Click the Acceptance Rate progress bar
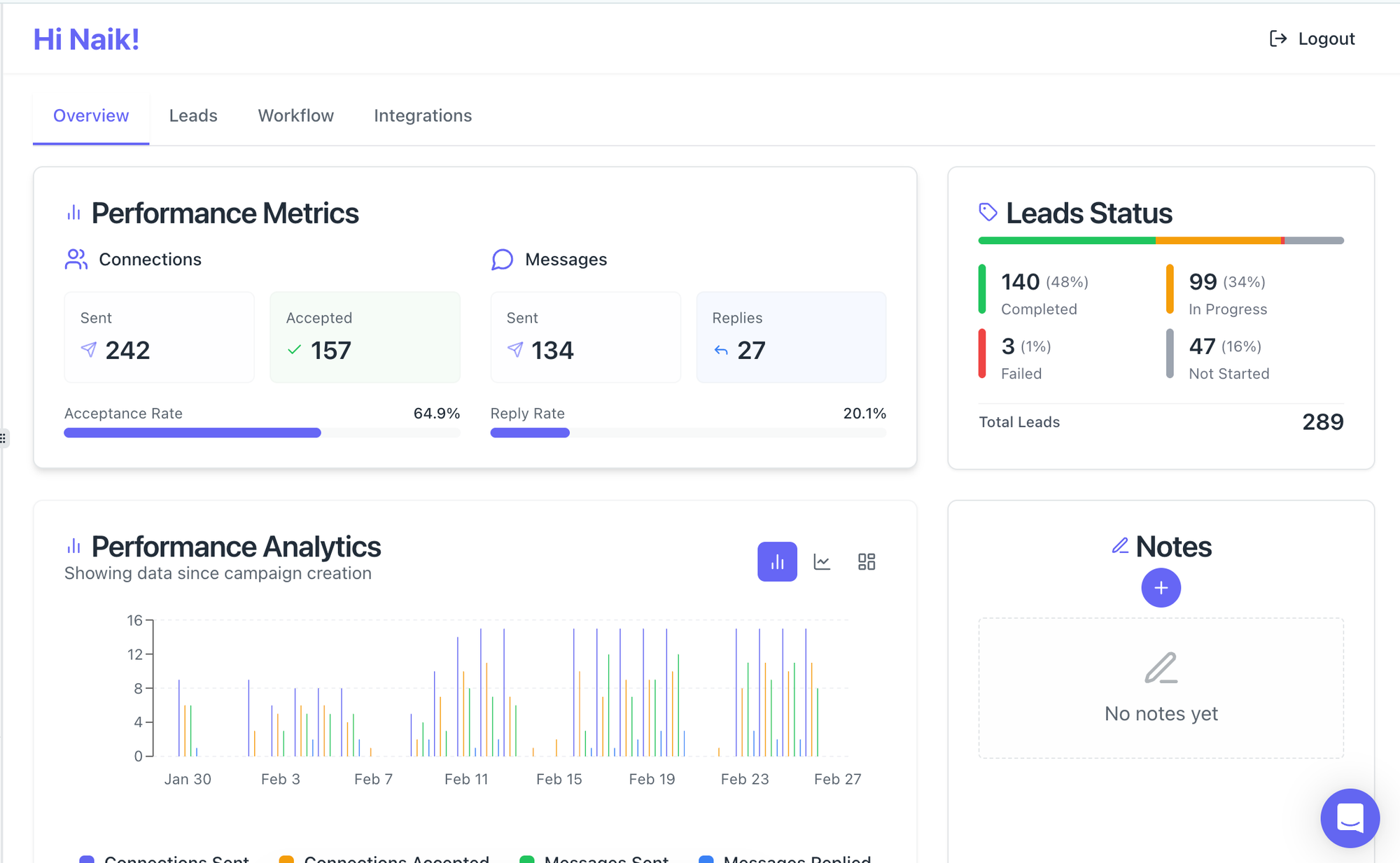Viewport: 1400px width, 863px height. tap(262, 433)
